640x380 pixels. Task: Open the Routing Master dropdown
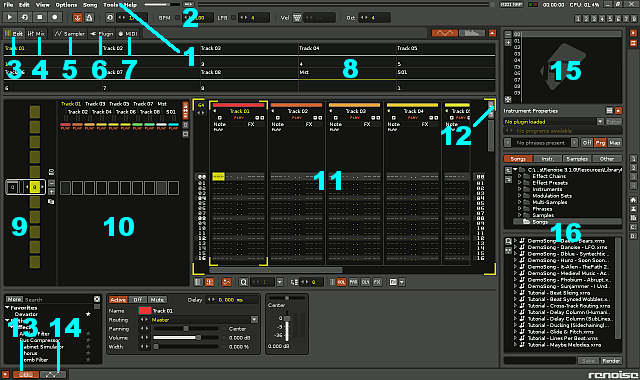(254, 320)
